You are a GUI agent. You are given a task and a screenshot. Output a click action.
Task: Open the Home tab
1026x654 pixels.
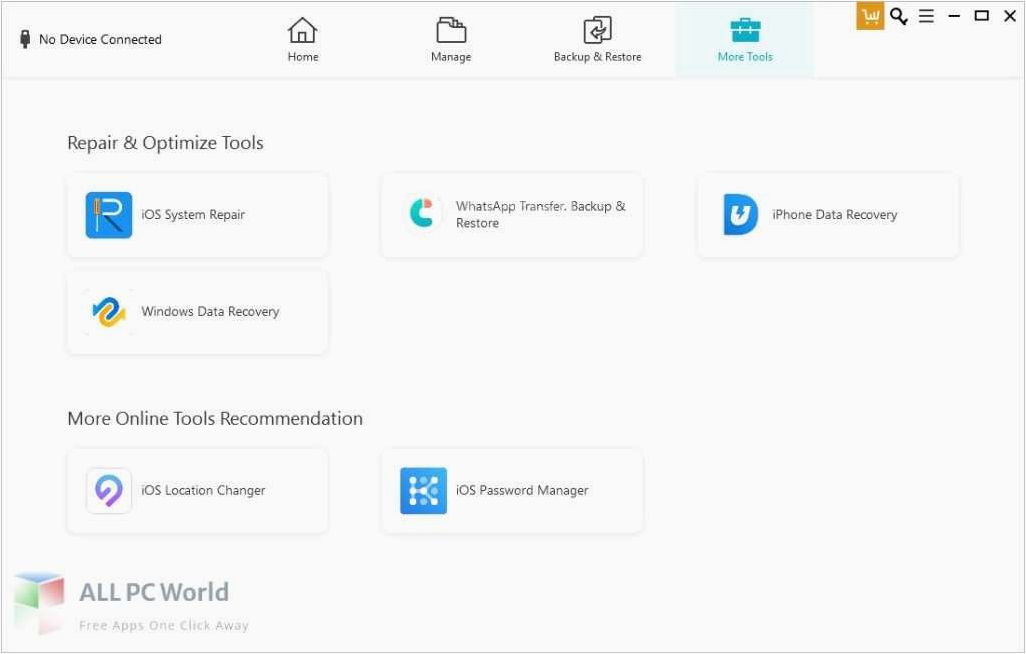point(302,40)
